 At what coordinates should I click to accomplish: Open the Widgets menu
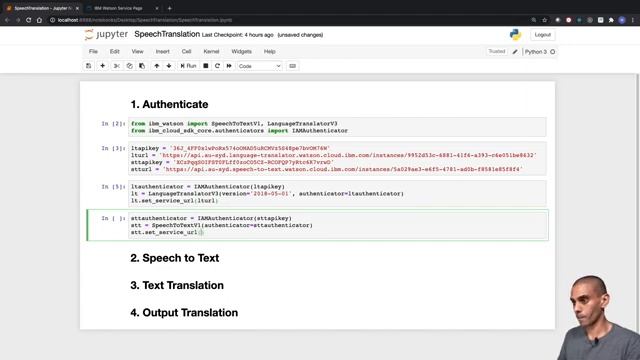(x=241, y=51)
